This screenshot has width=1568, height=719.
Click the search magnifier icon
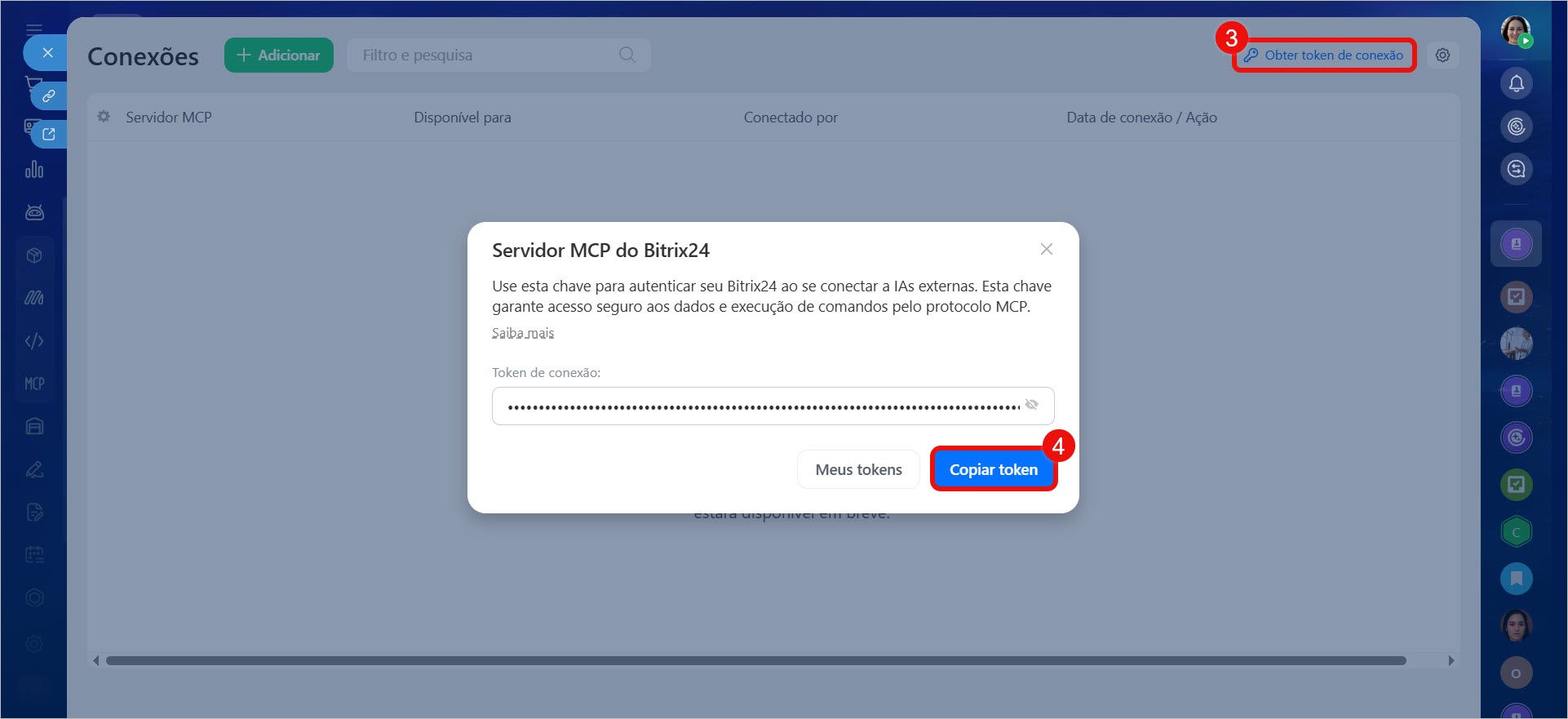tap(627, 55)
